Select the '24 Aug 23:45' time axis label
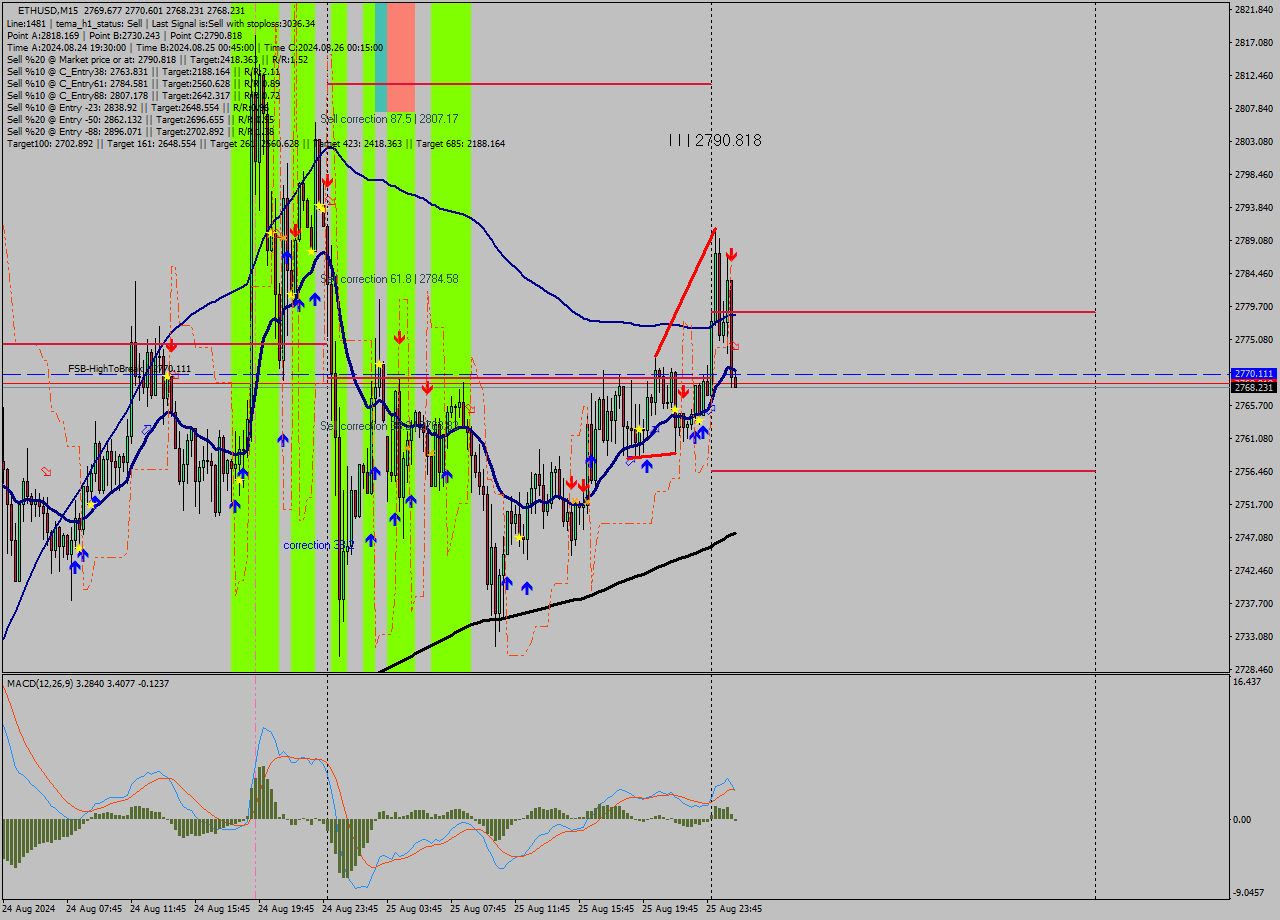Image resolution: width=1280 pixels, height=920 pixels. [350, 909]
